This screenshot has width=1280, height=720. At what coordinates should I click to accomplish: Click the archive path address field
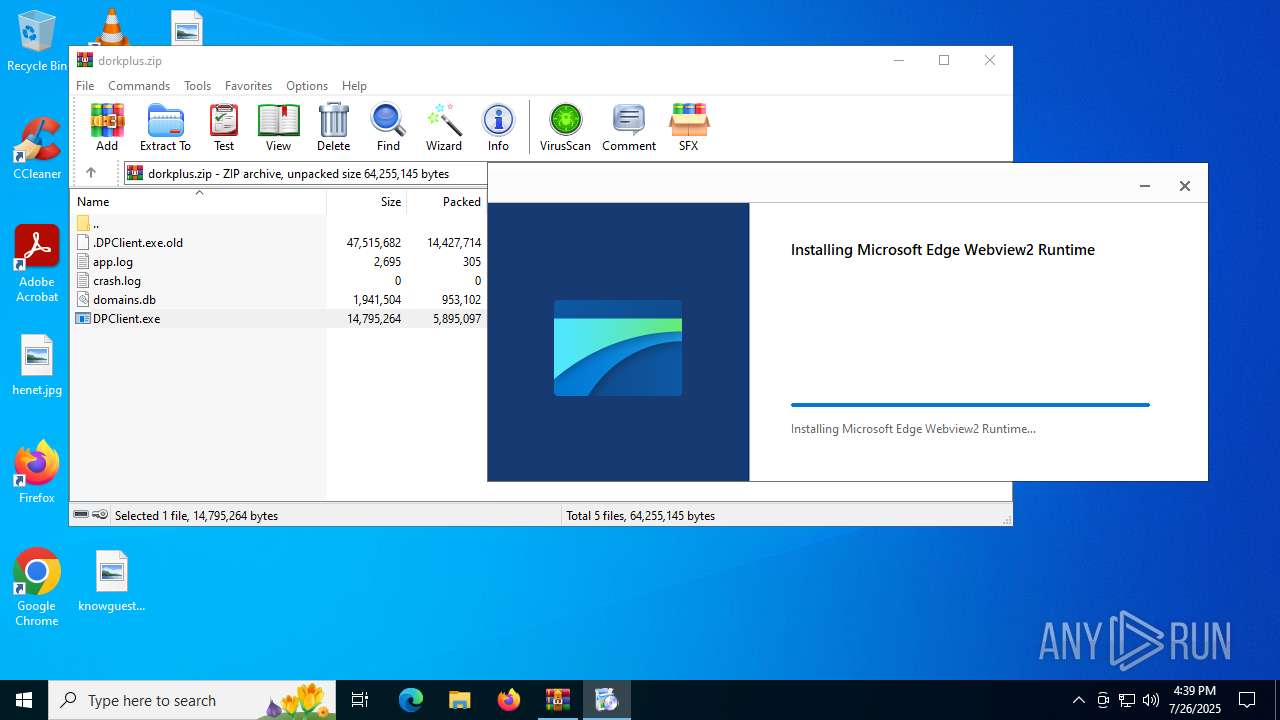(305, 173)
